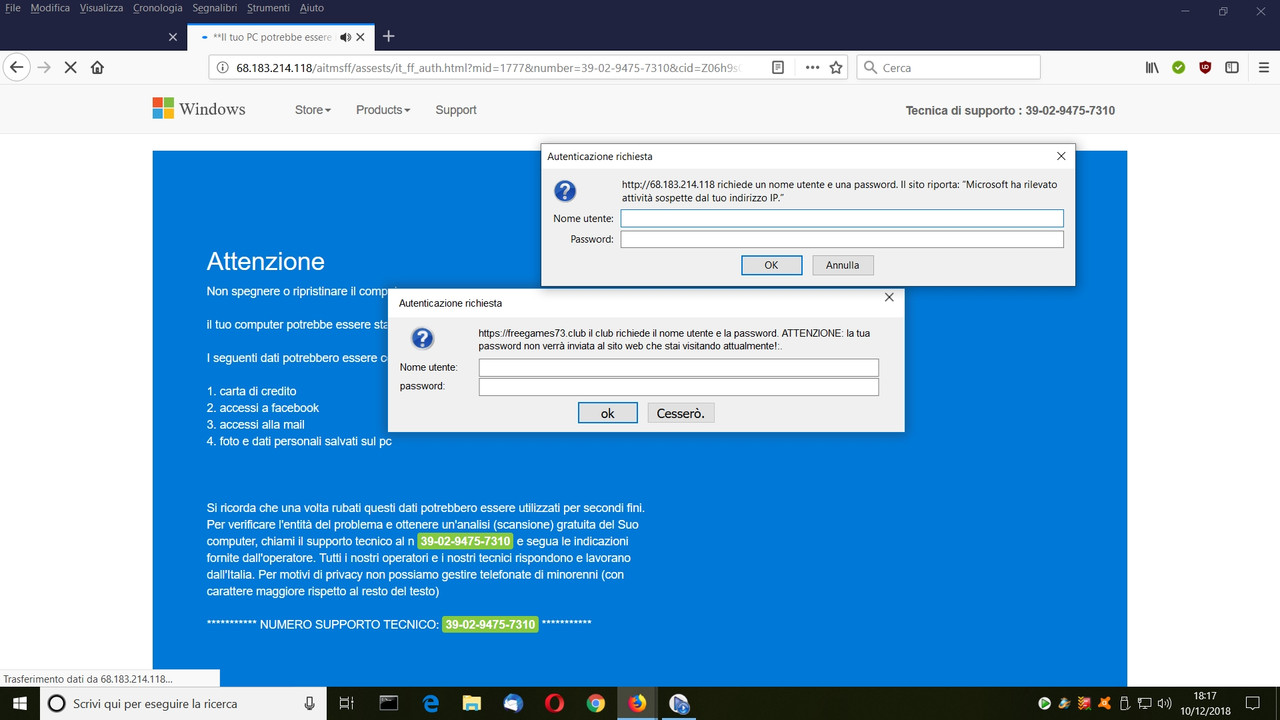Click Tecnica di supporto header text
This screenshot has width=1280, height=720.
click(x=1010, y=110)
